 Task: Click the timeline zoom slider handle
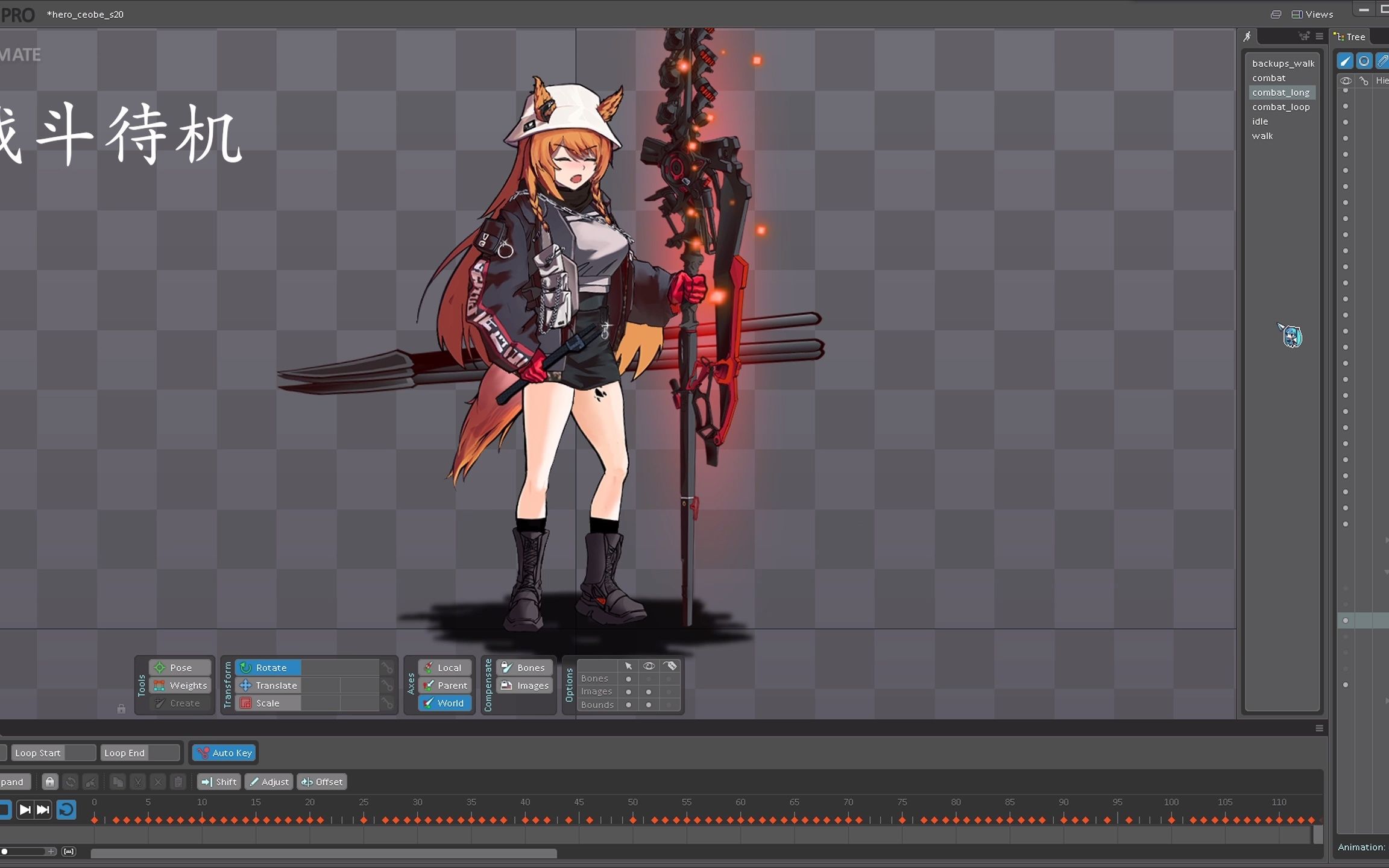(x=4, y=852)
